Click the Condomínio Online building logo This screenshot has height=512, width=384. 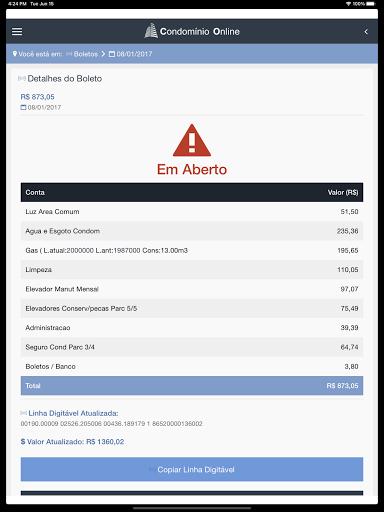(151, 31)
